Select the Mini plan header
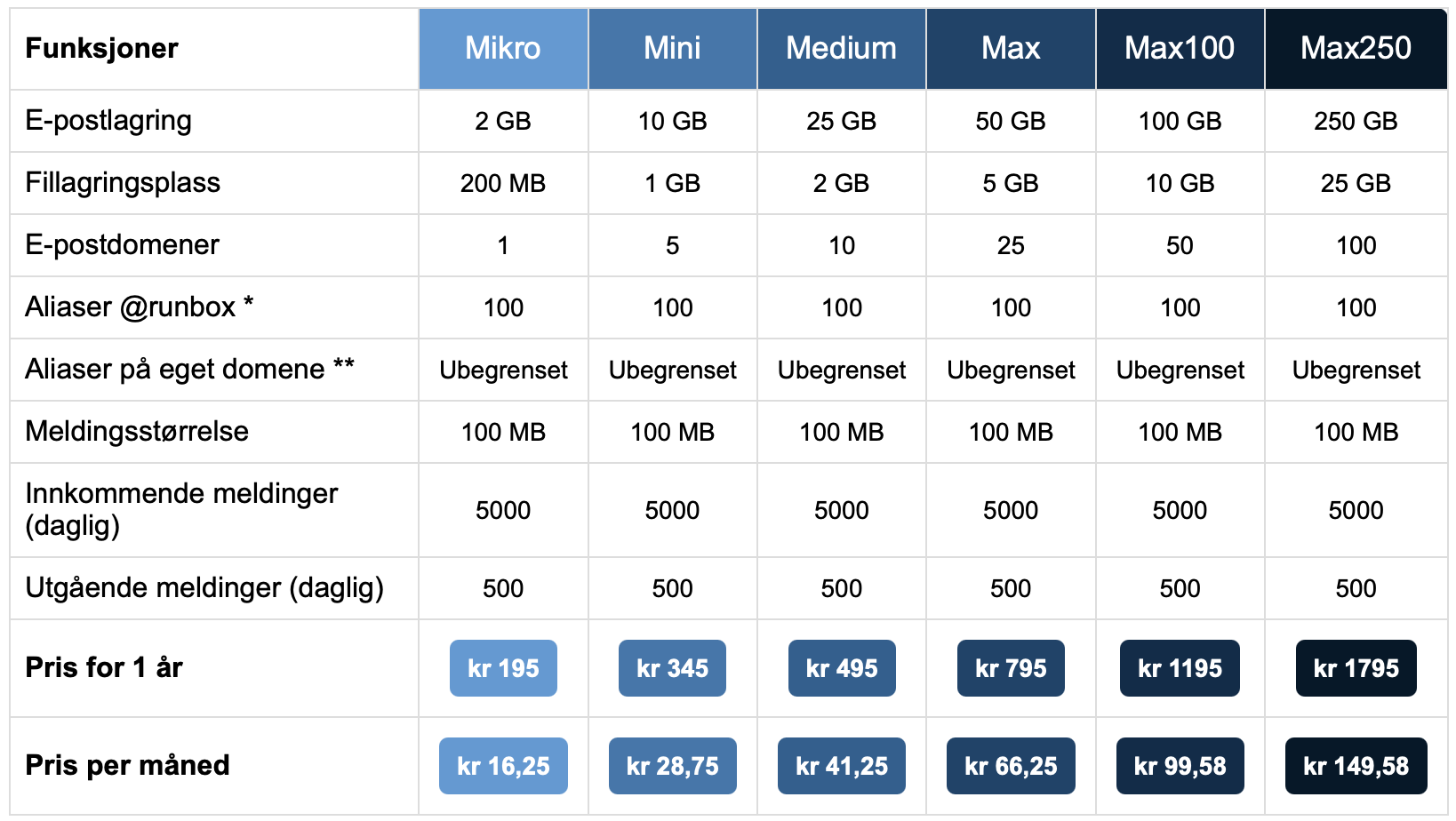 click(672, 48)
